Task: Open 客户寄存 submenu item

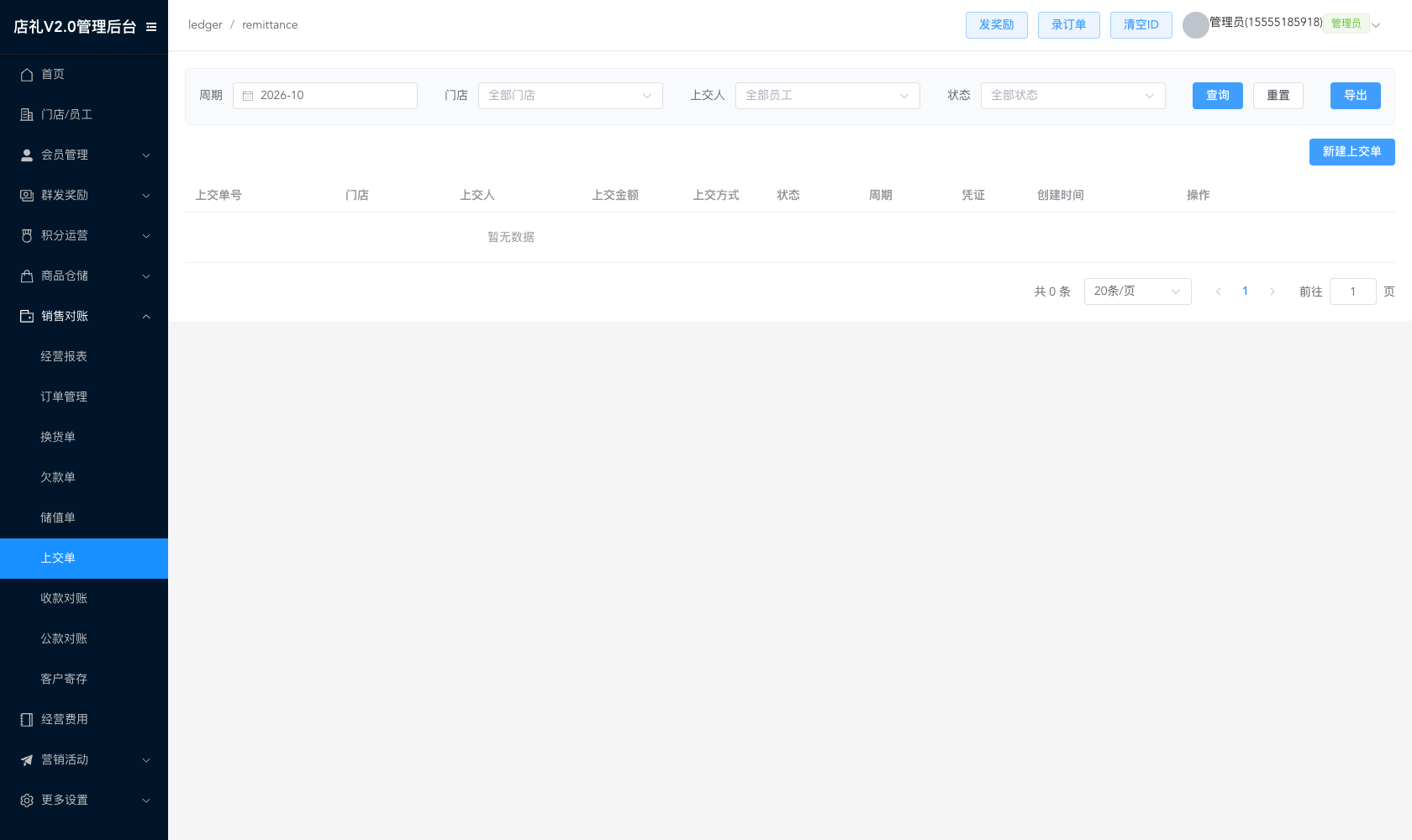Action: coord(84,680)
